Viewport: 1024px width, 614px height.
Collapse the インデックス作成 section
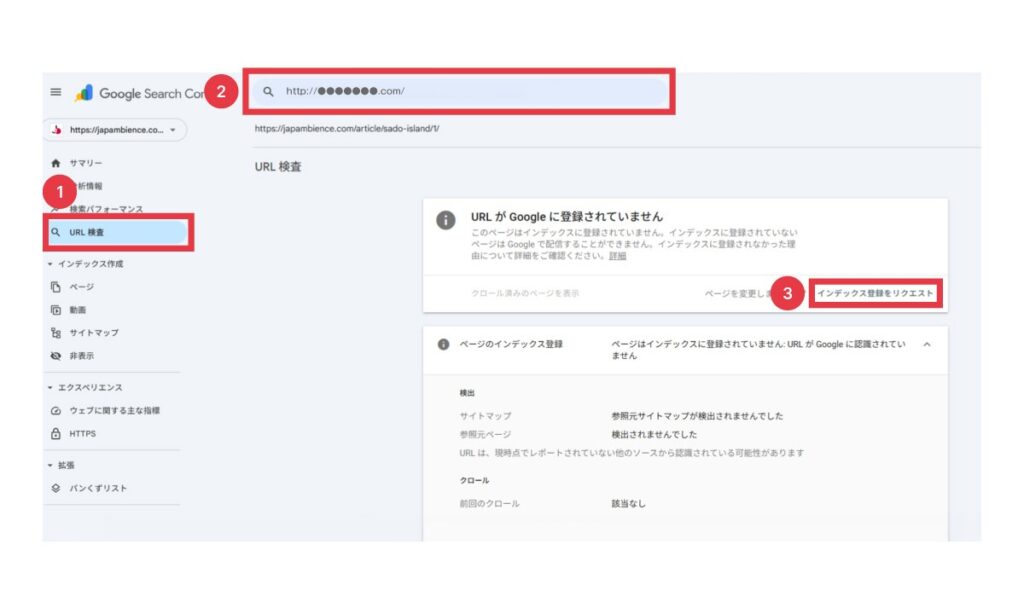point(50,262)
